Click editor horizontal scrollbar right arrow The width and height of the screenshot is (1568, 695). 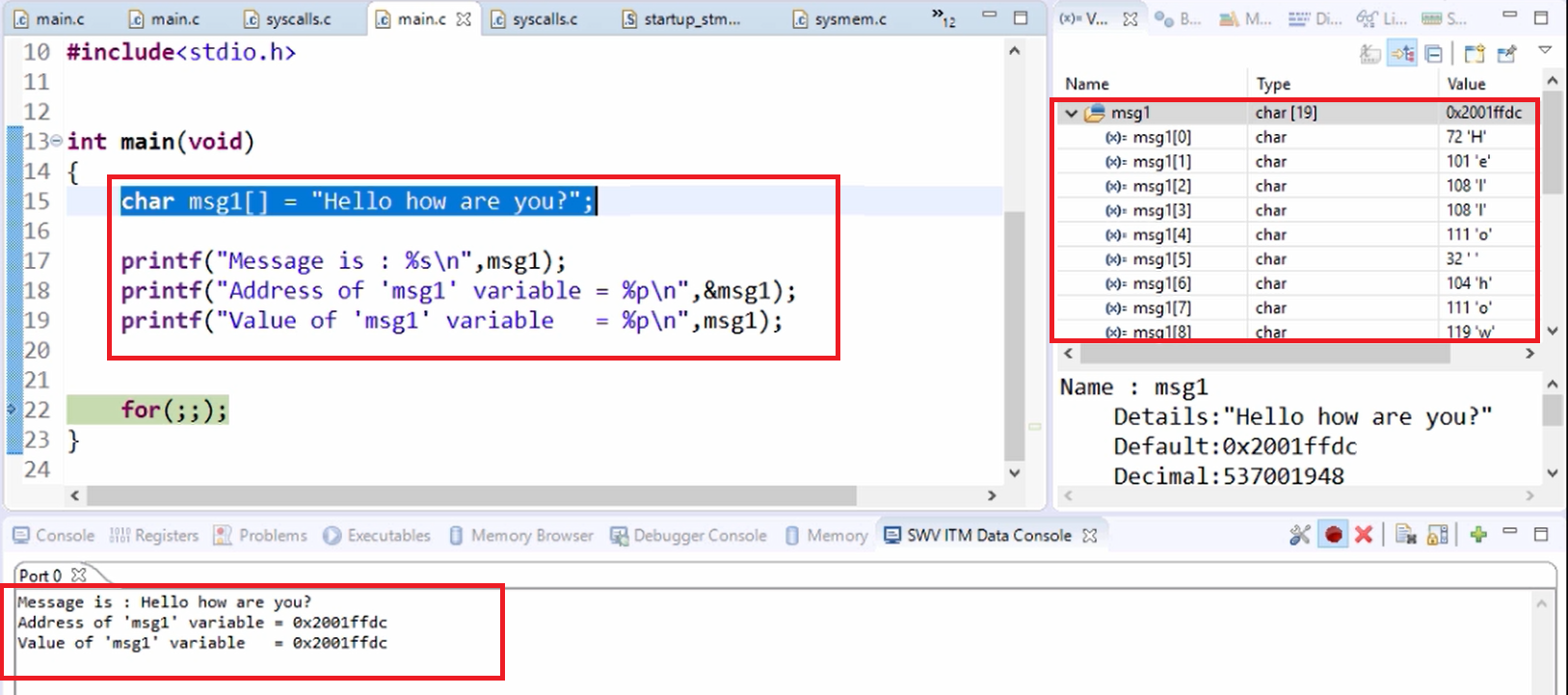click(992, 495)
